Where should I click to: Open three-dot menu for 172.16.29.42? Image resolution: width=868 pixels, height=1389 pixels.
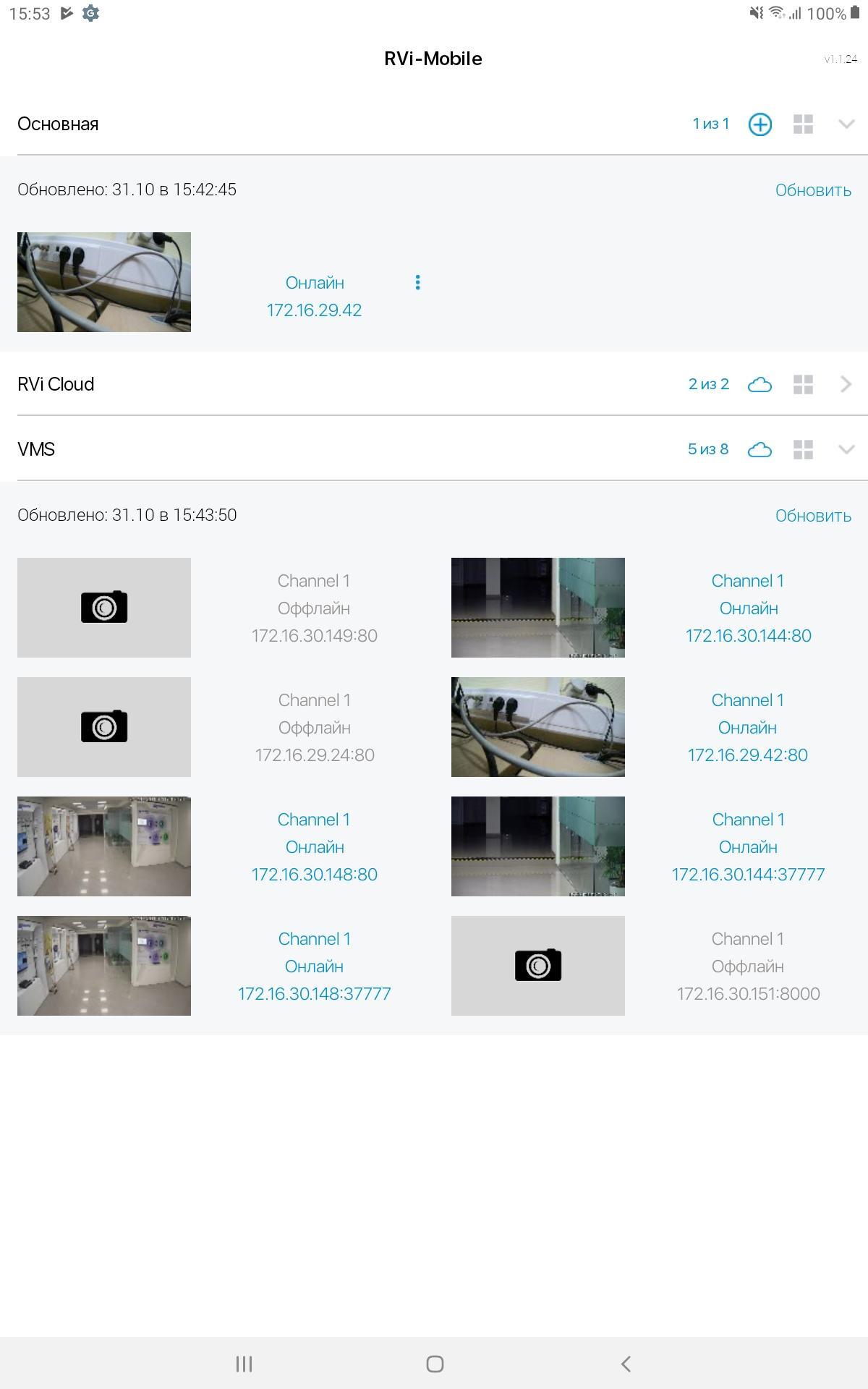click(417, 282)
